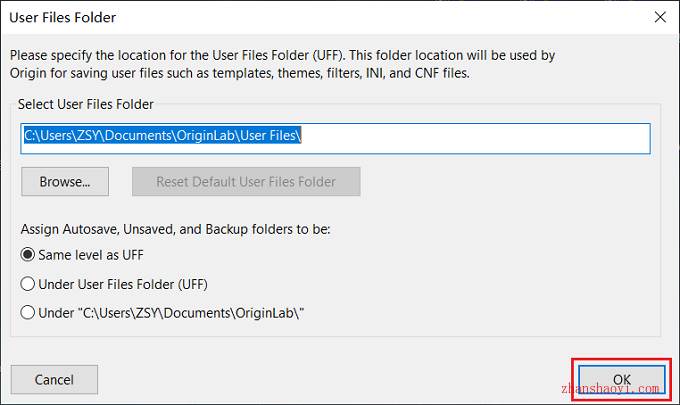The width and height of the screenshot is (680, 405).
Task: Click the OriginLab path label of third option
Action: click(x=171, y=313)
